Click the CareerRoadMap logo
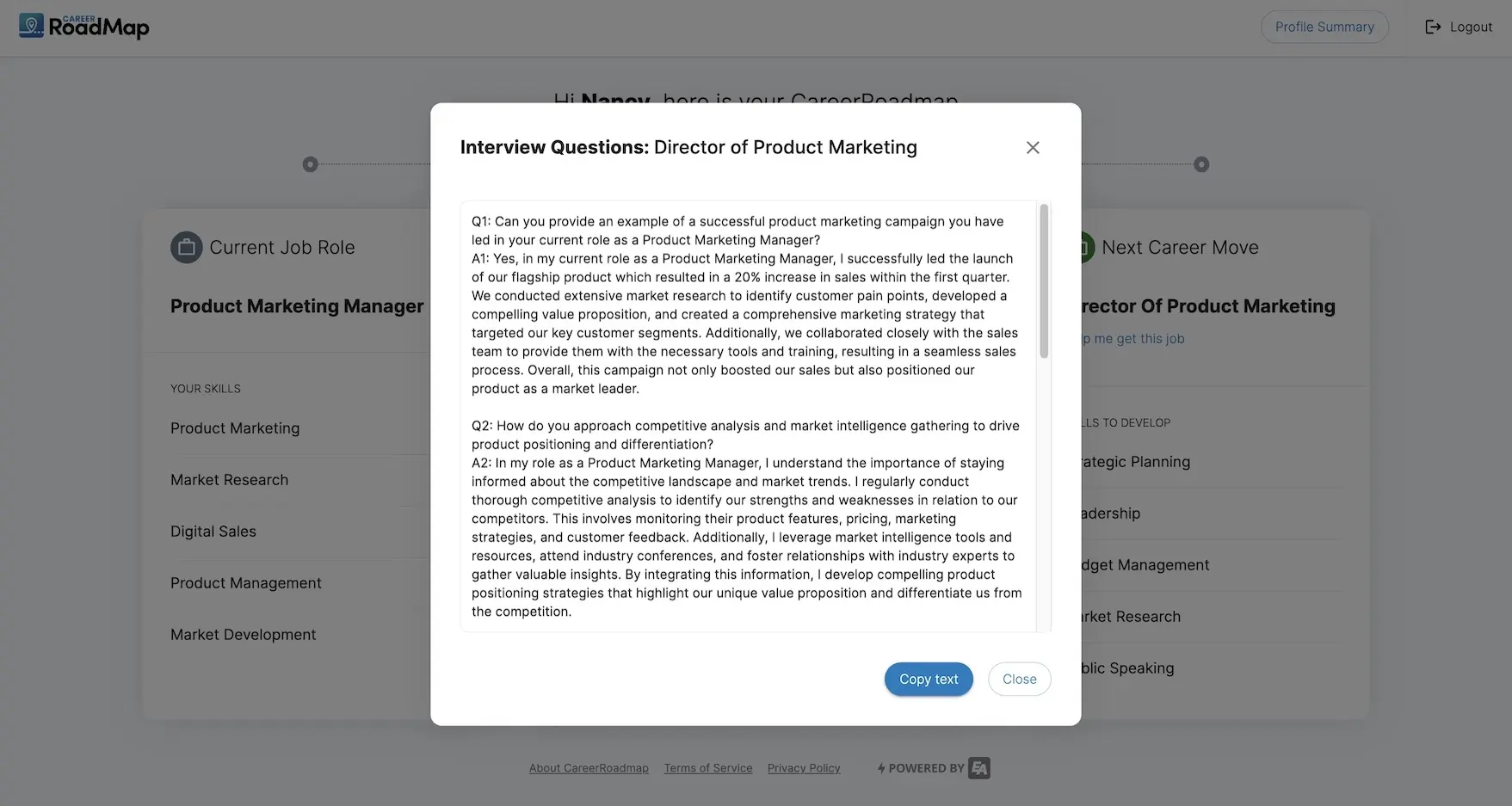Screen dimensions: 1512x806 coord(83,27)
